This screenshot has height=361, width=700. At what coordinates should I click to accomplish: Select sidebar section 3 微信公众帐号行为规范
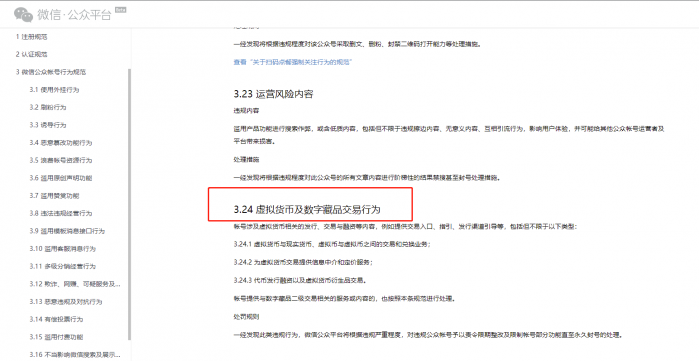point(51,72)
